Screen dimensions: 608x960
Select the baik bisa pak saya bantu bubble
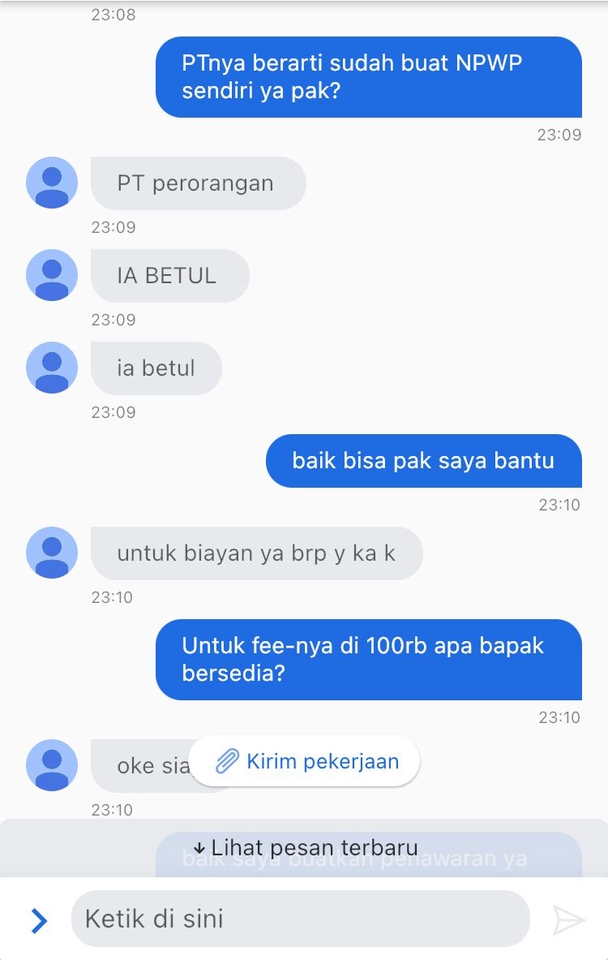coord(424,461)
